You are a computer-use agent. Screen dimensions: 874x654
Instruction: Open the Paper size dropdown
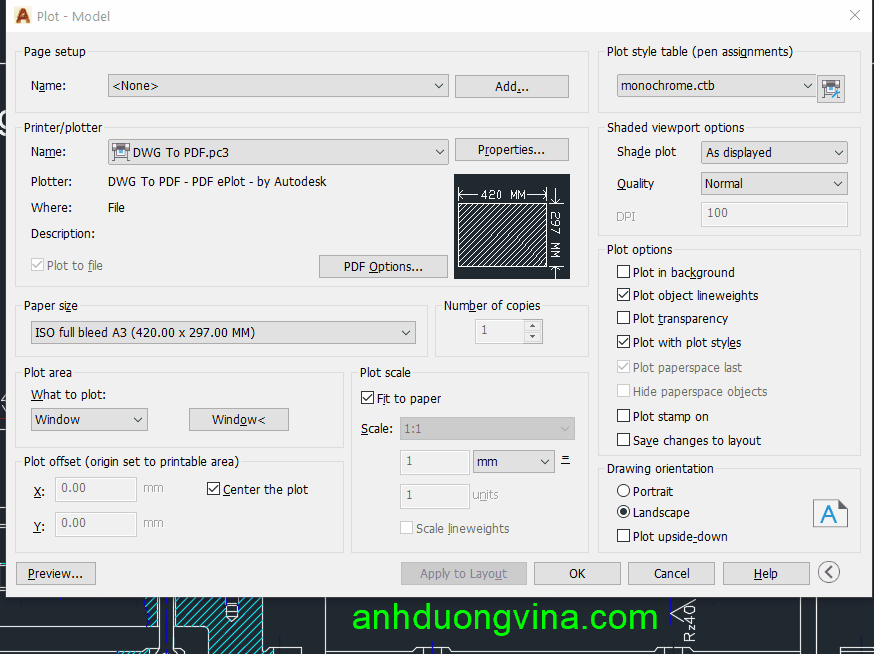point(223,333)
